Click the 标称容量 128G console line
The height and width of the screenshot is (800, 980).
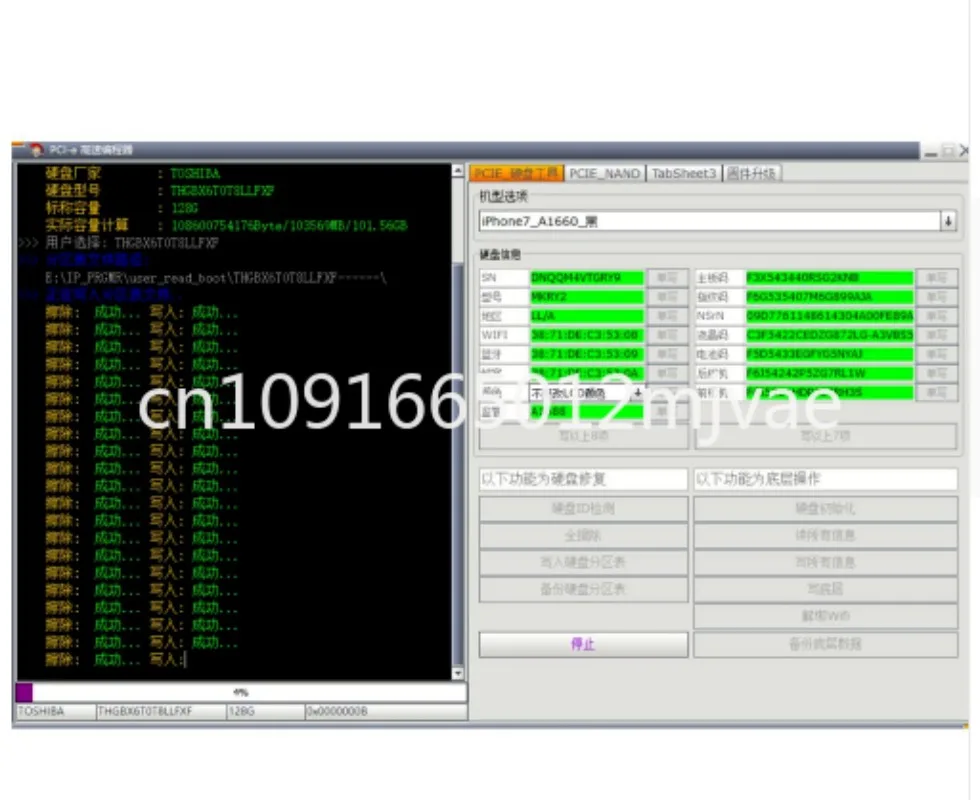pyautogui.click(x=122, y=208)
